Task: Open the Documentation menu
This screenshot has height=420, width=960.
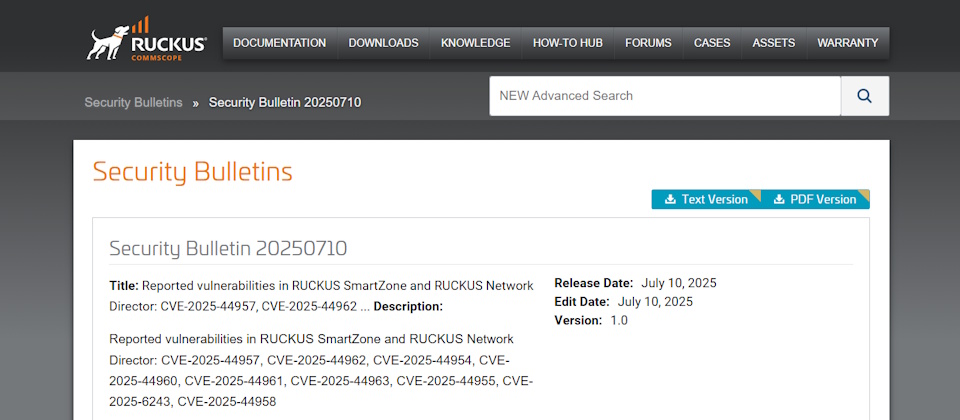Action: (279, 43)
